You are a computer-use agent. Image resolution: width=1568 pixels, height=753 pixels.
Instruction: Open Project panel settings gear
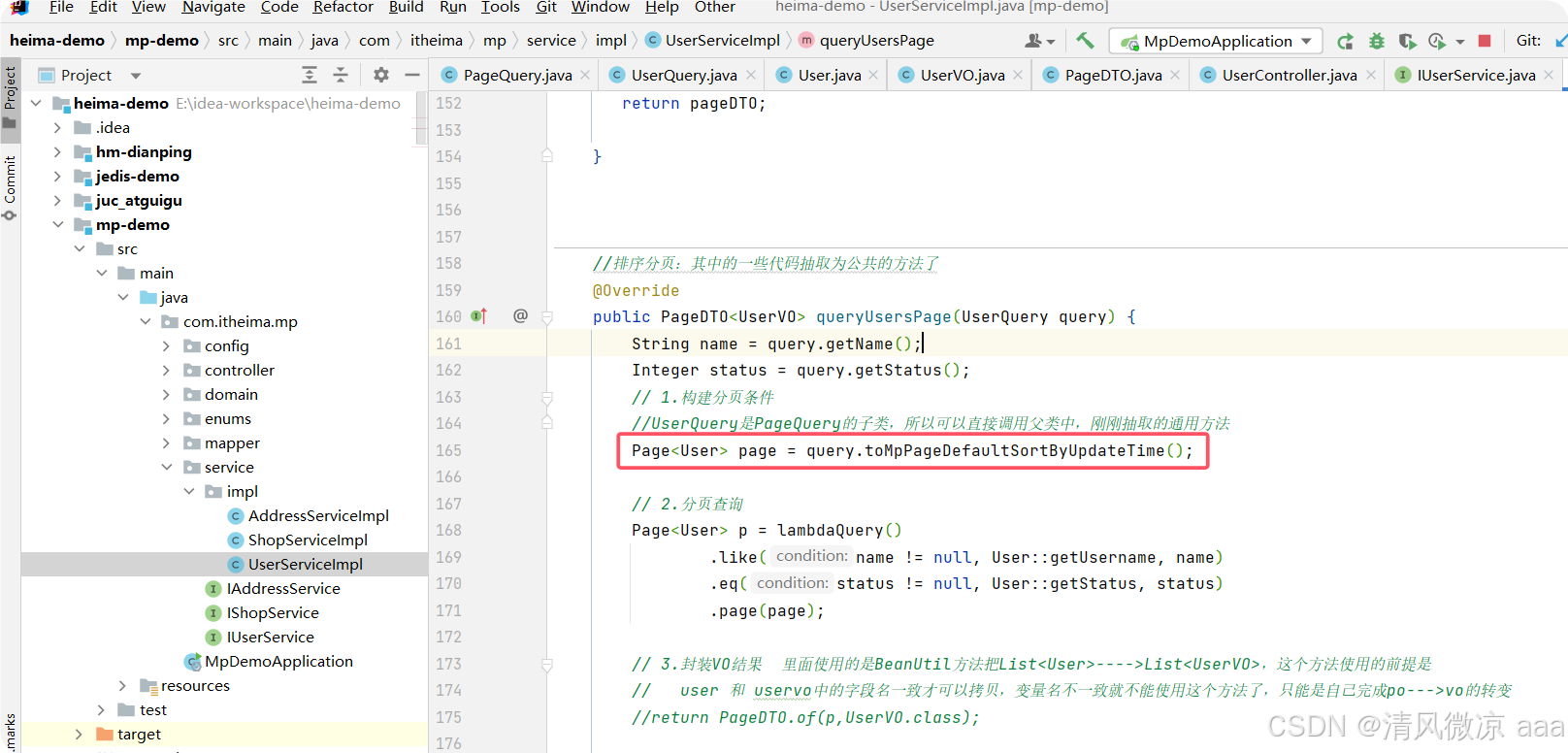380,75
